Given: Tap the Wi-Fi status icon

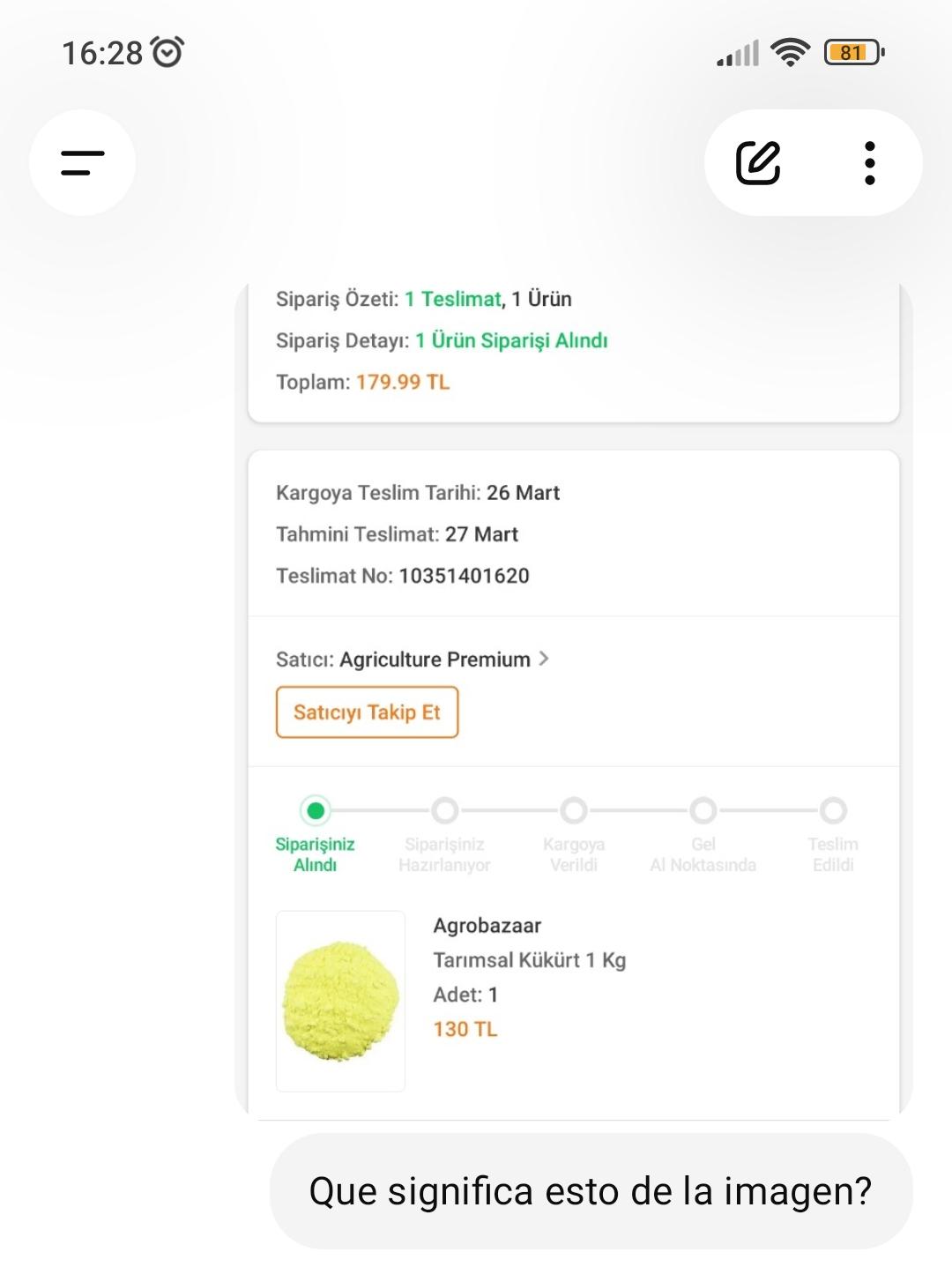Looking at the screenshot, I should tap(790, 53).
